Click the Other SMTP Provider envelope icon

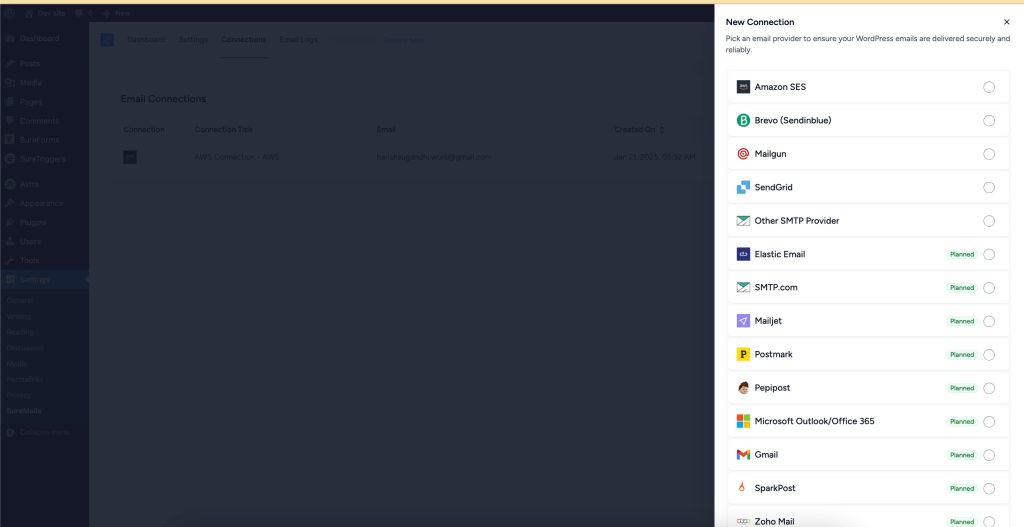tap(743, 221)
